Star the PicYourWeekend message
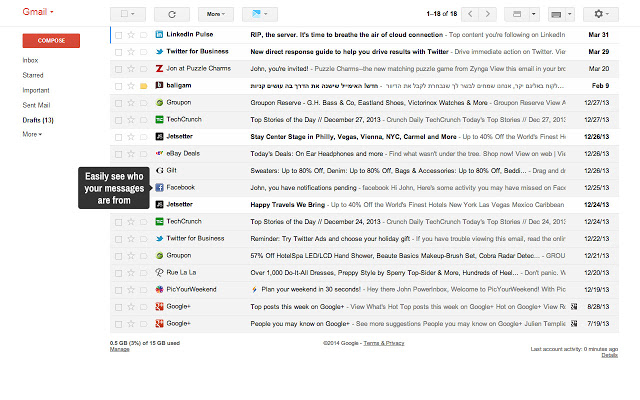This screenshot has width=640, height=400. (131, 290)
